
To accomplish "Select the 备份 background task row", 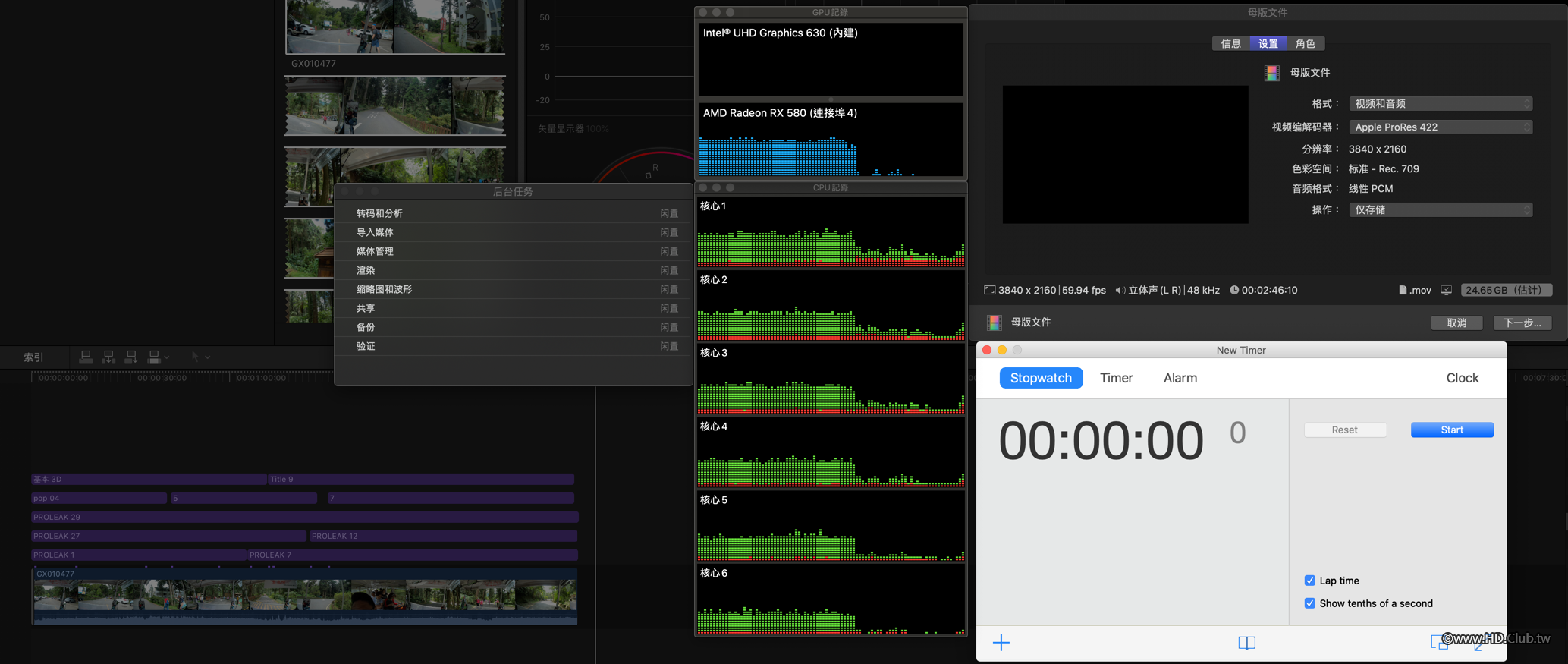I will tap(514, 327).
